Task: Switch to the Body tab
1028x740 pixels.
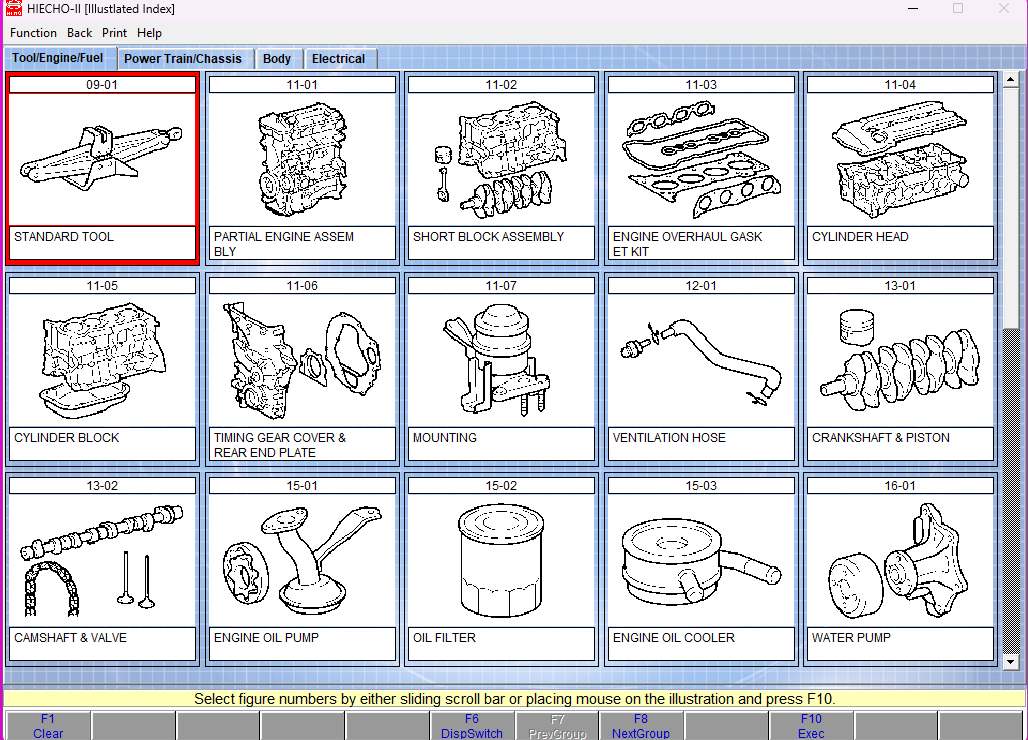Action: (277, 59)
